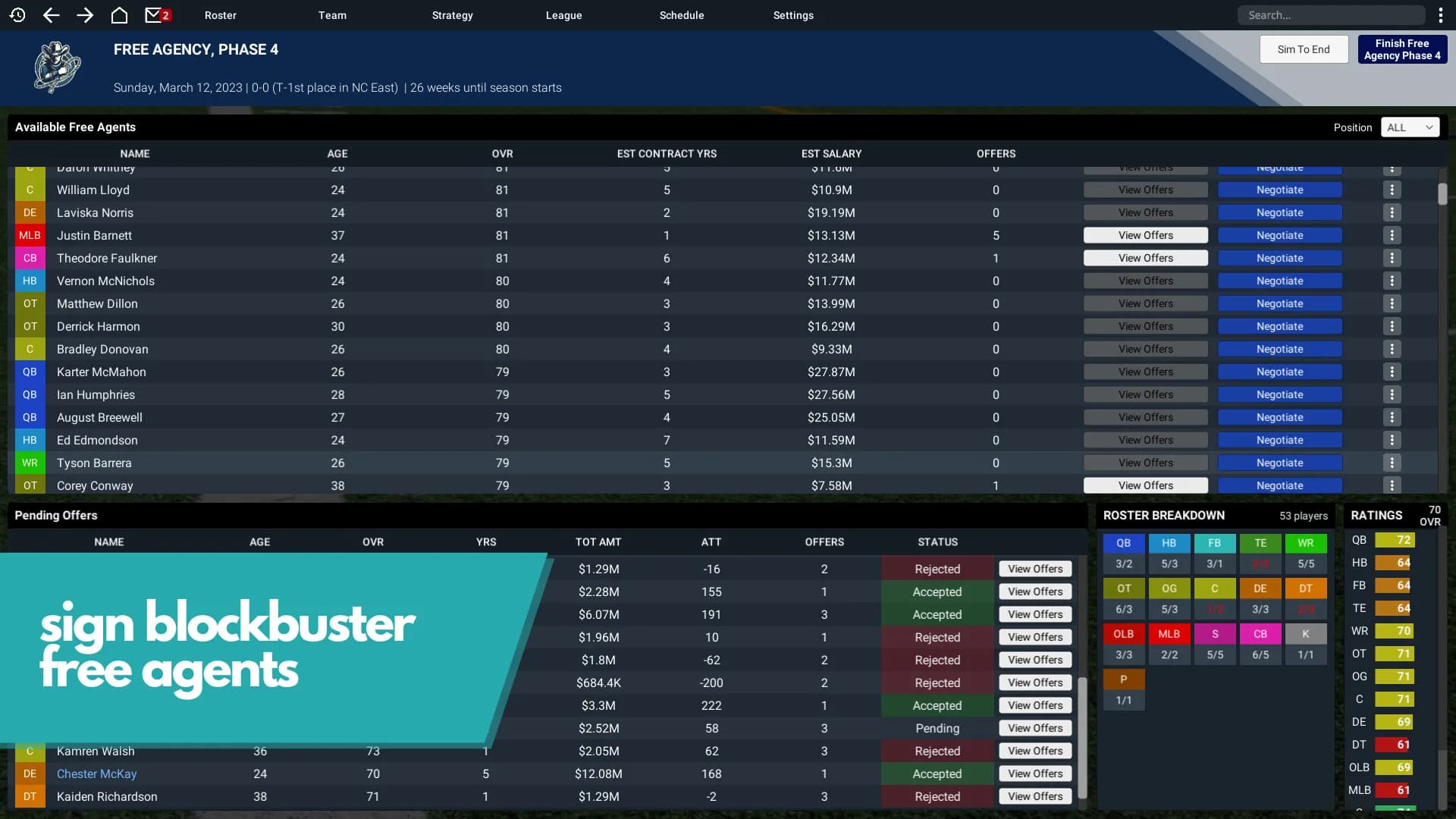This screenshot has height=819, width=1456.
Task: Click Finish Free Agency Phase 4
Action: click(1402, 49)
